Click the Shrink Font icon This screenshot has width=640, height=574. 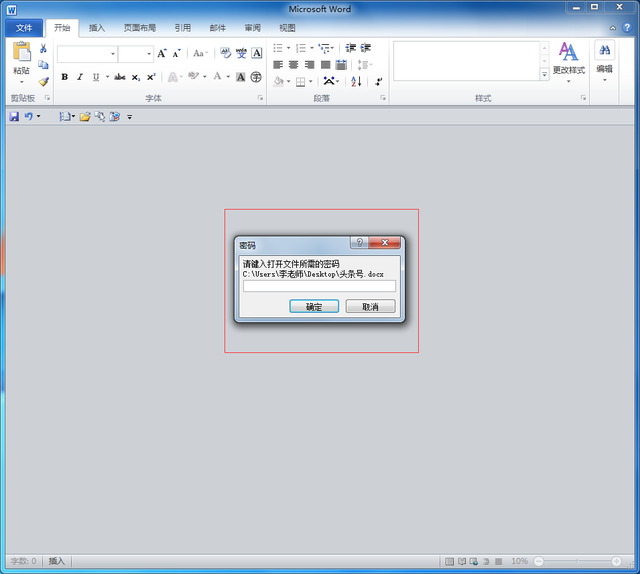176,53
